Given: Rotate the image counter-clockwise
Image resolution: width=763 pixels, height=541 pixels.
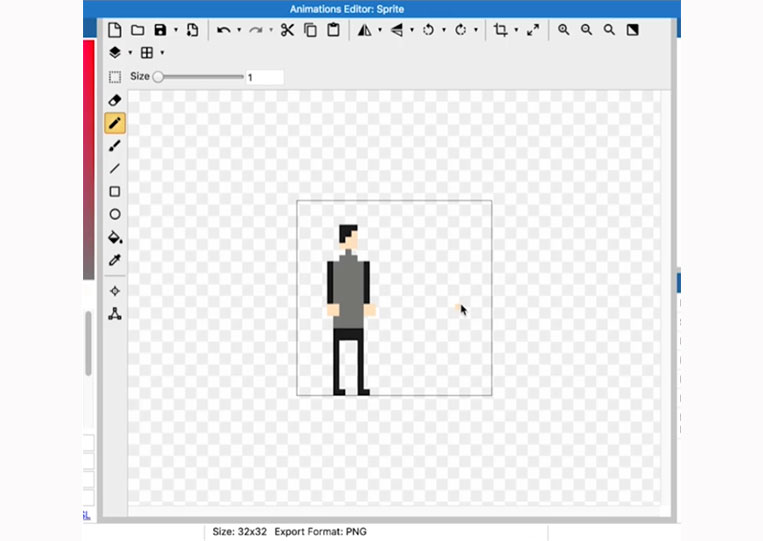Looking at the screenshot, I should [x=428, y=30].
